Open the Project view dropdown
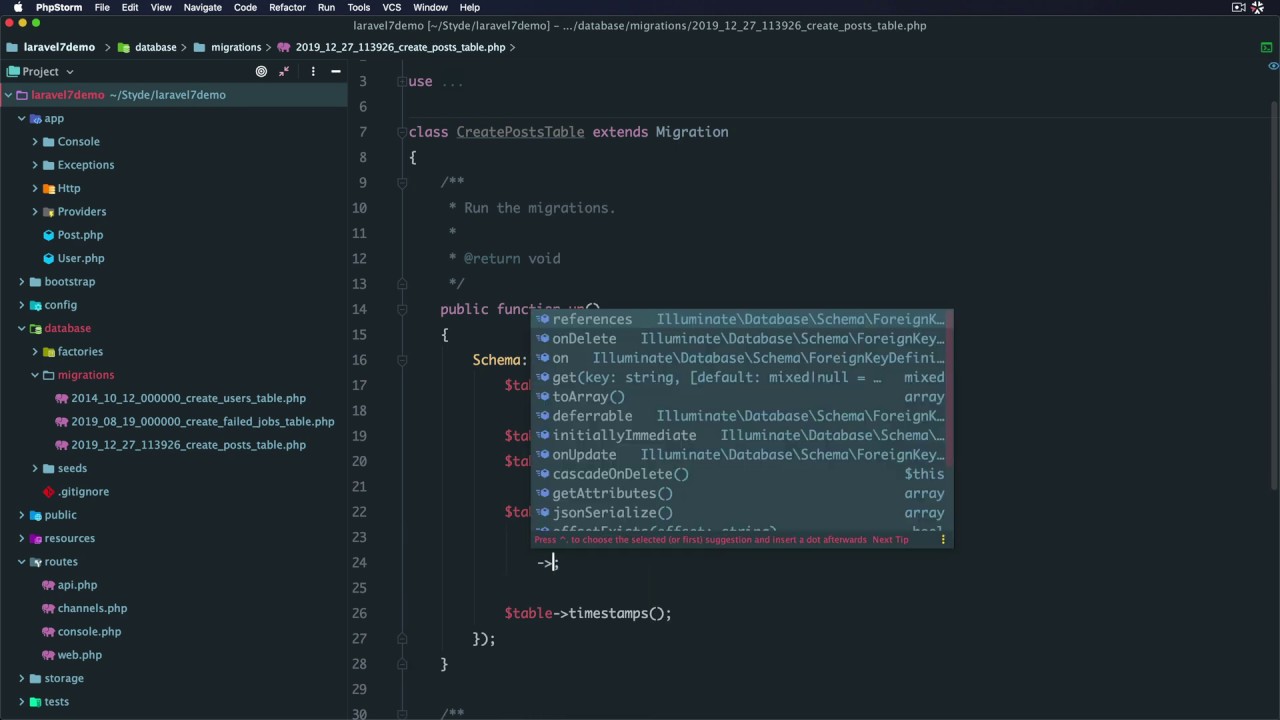The height and width of the screenshot is (720, 1280). pos(40,71)
